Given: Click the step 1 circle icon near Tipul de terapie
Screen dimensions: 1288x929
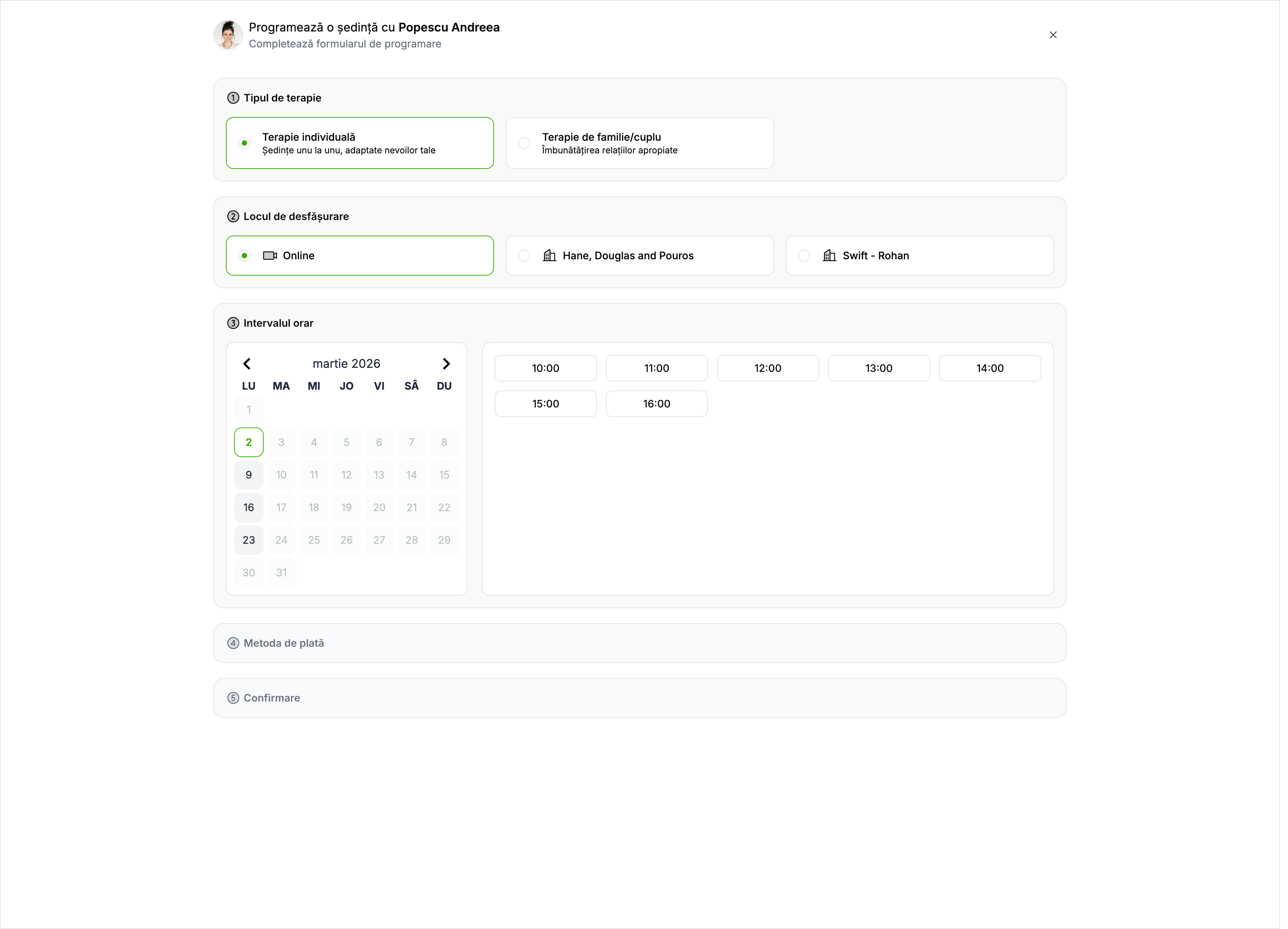Looking at the screenshot, I should point(233,98).
